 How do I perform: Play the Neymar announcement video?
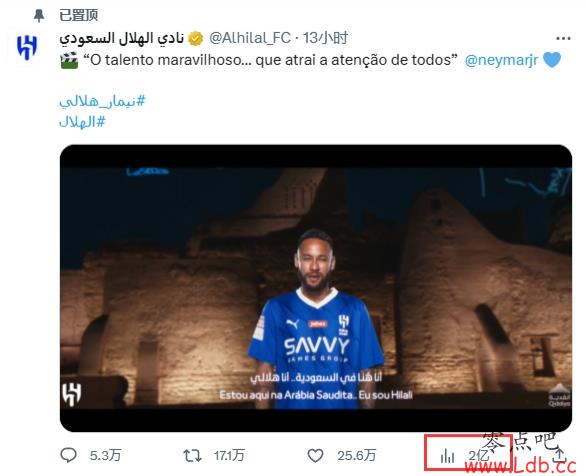coord(316,288)
